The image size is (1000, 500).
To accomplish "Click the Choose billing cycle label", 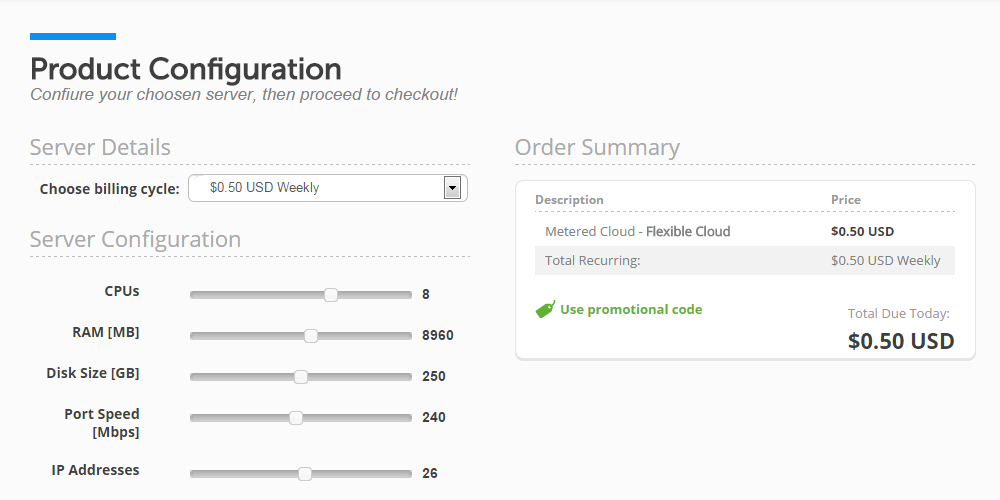I will (110, 189).
